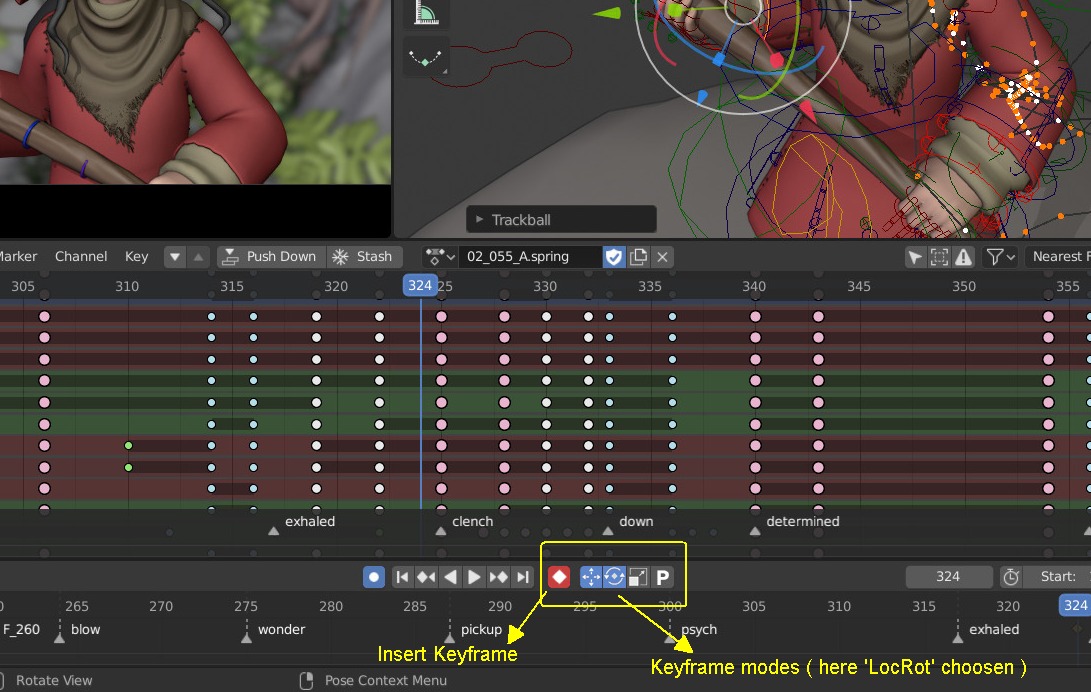
Task: Toggle the Rotation keyframe mode icon
Action: coord(614,577)
